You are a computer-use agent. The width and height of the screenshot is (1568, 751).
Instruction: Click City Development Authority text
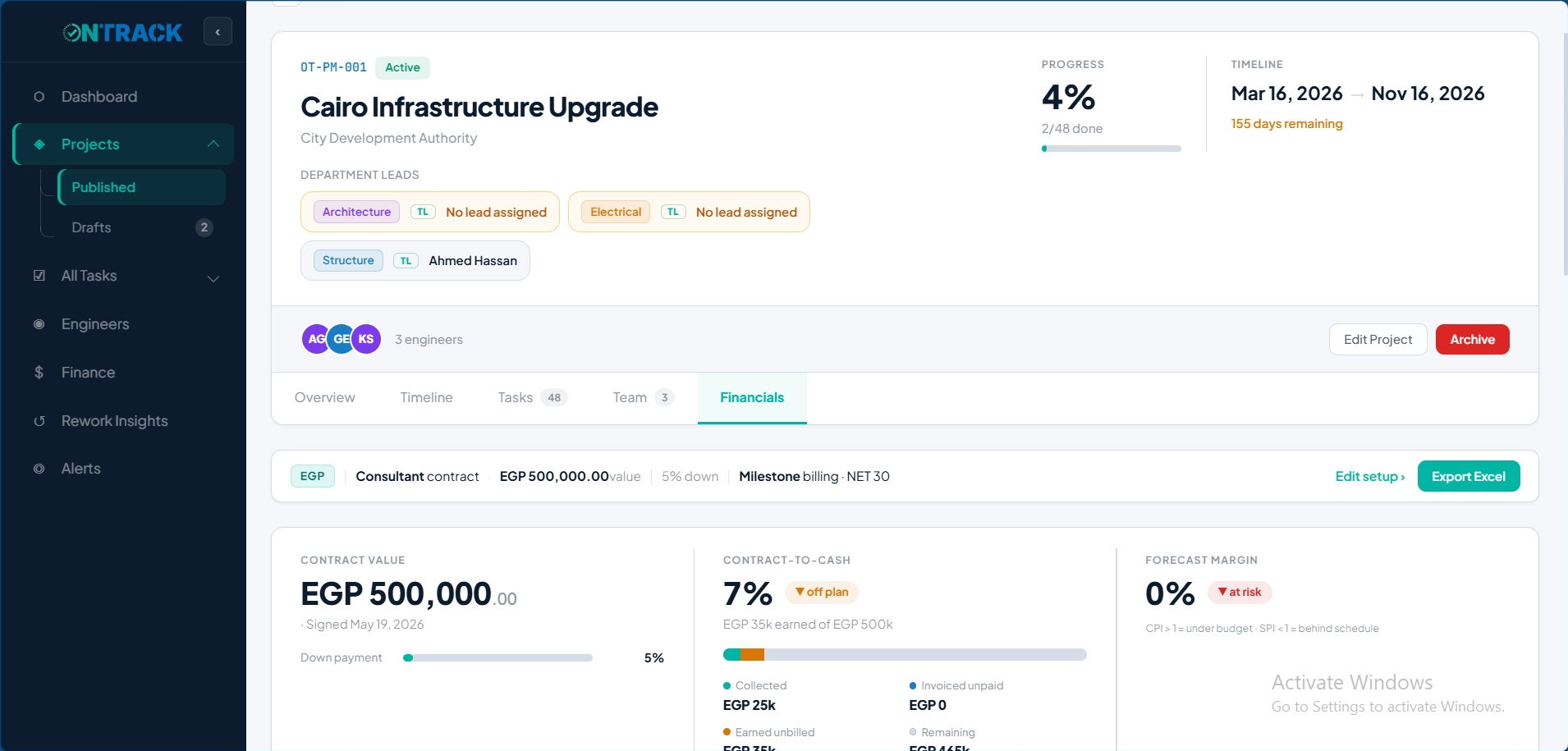point(388,138)
